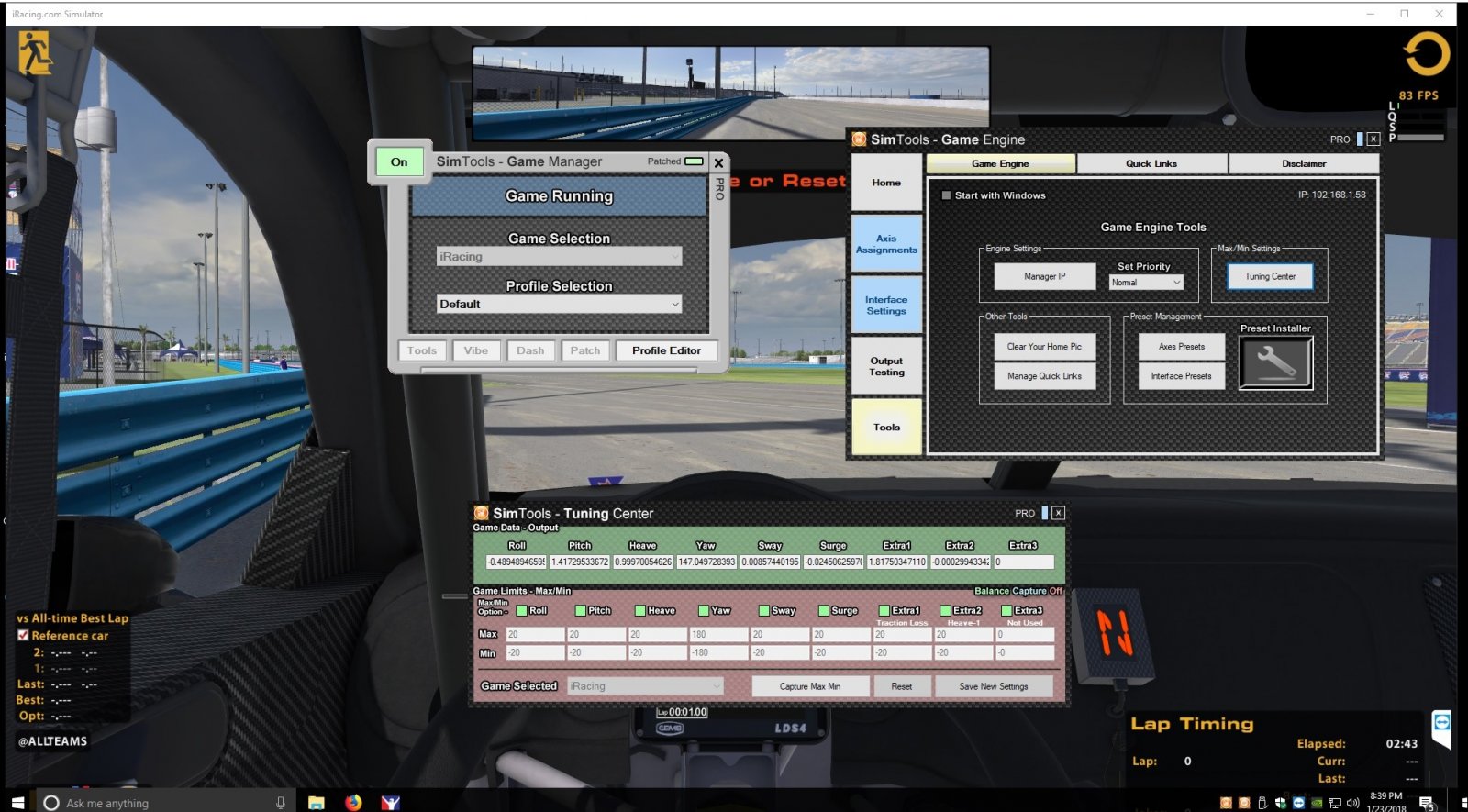Open the Output Testing section

886,366
